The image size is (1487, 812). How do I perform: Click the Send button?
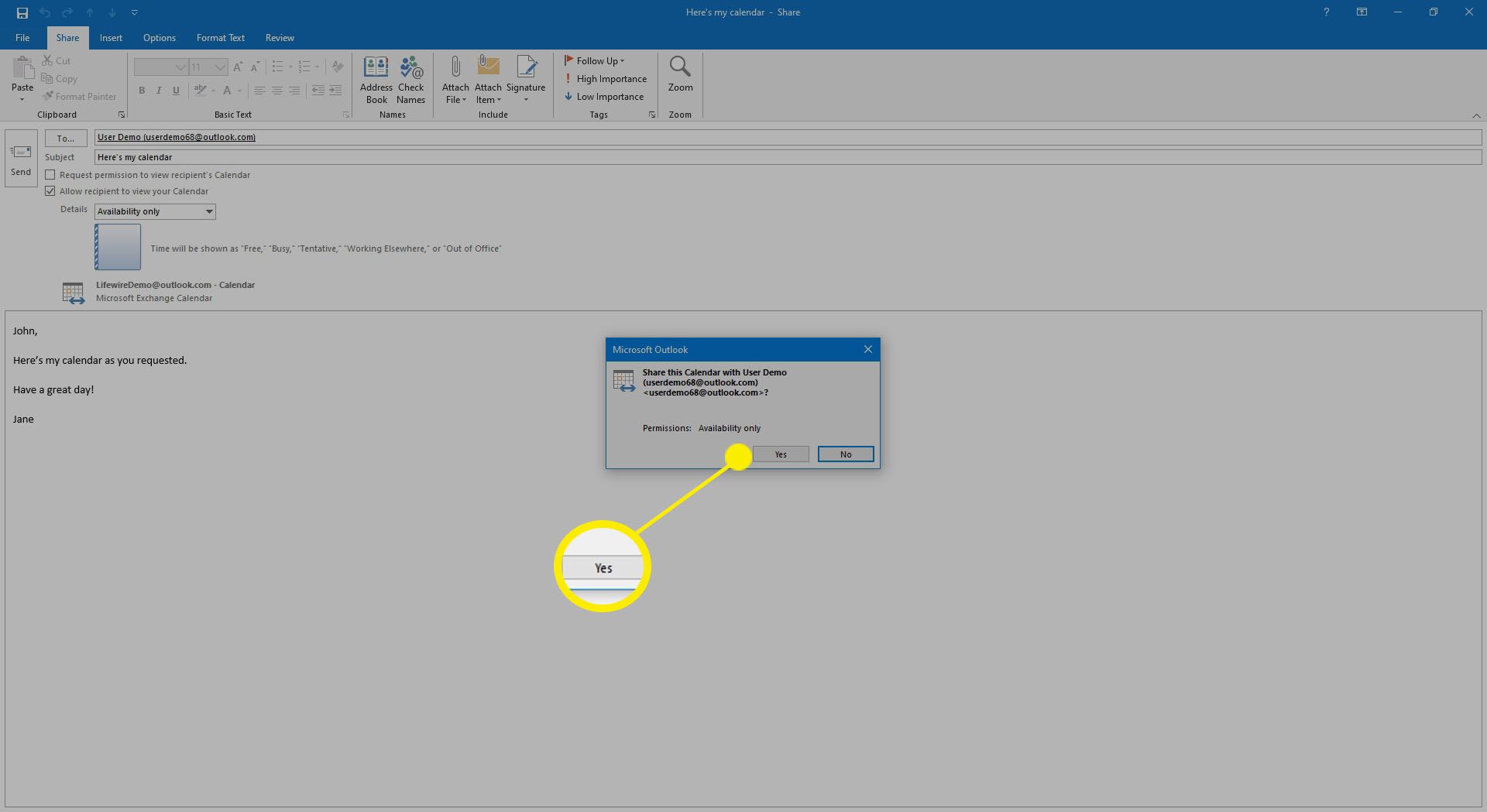click(21, 159)
